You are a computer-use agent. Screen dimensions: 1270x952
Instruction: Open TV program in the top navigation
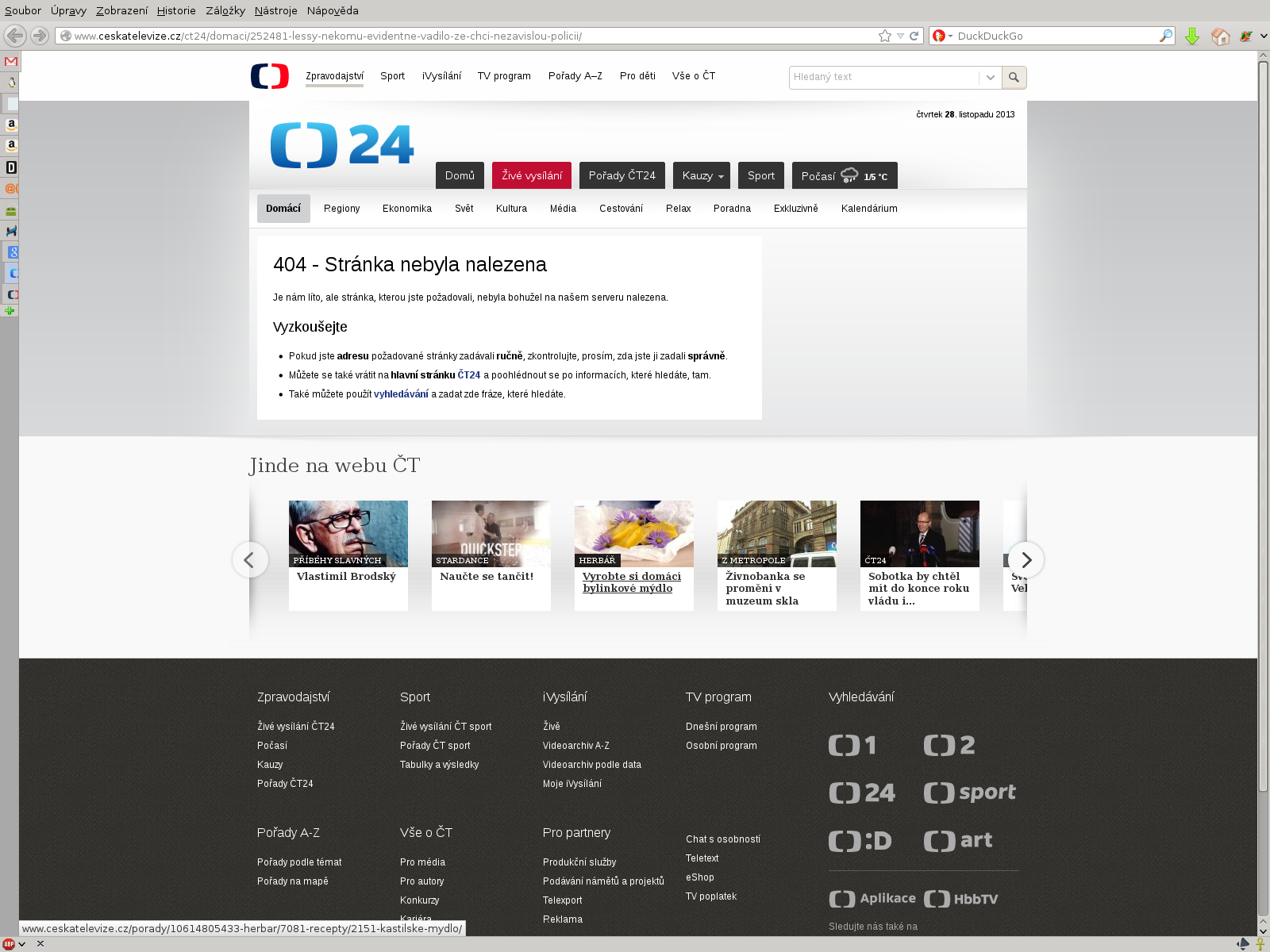click(x=504, y=76)
